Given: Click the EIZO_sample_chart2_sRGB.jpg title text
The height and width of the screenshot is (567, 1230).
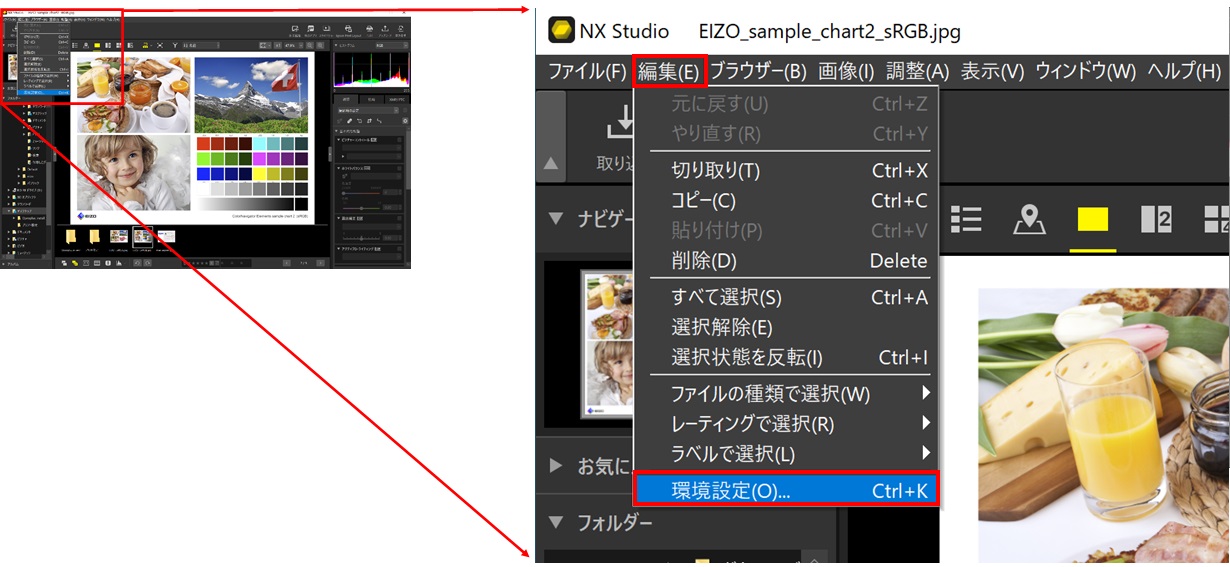Looking at the screenshot, I should tap(830, 31).
